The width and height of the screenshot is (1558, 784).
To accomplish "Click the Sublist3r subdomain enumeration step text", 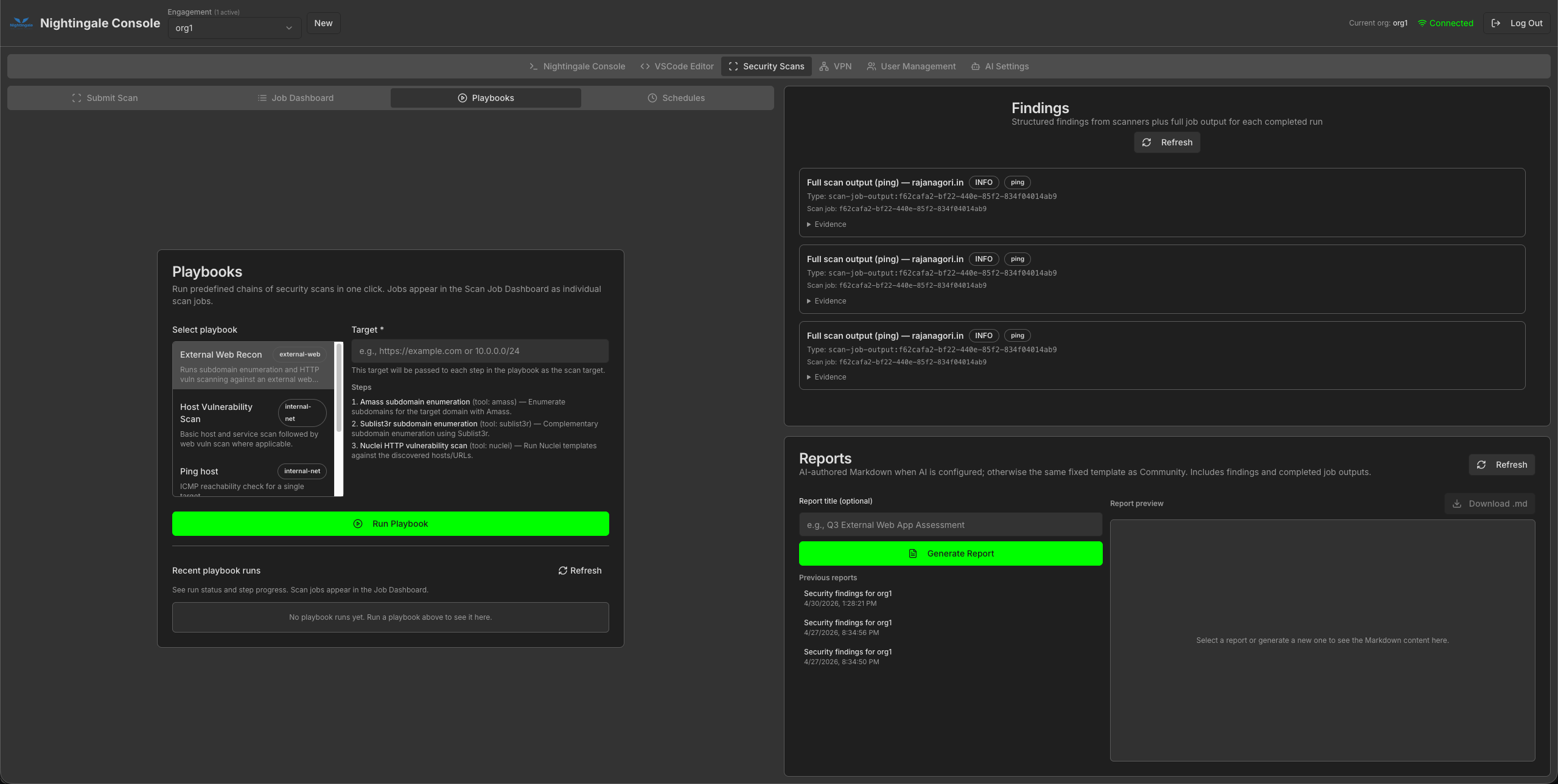I will click(419, 424).
